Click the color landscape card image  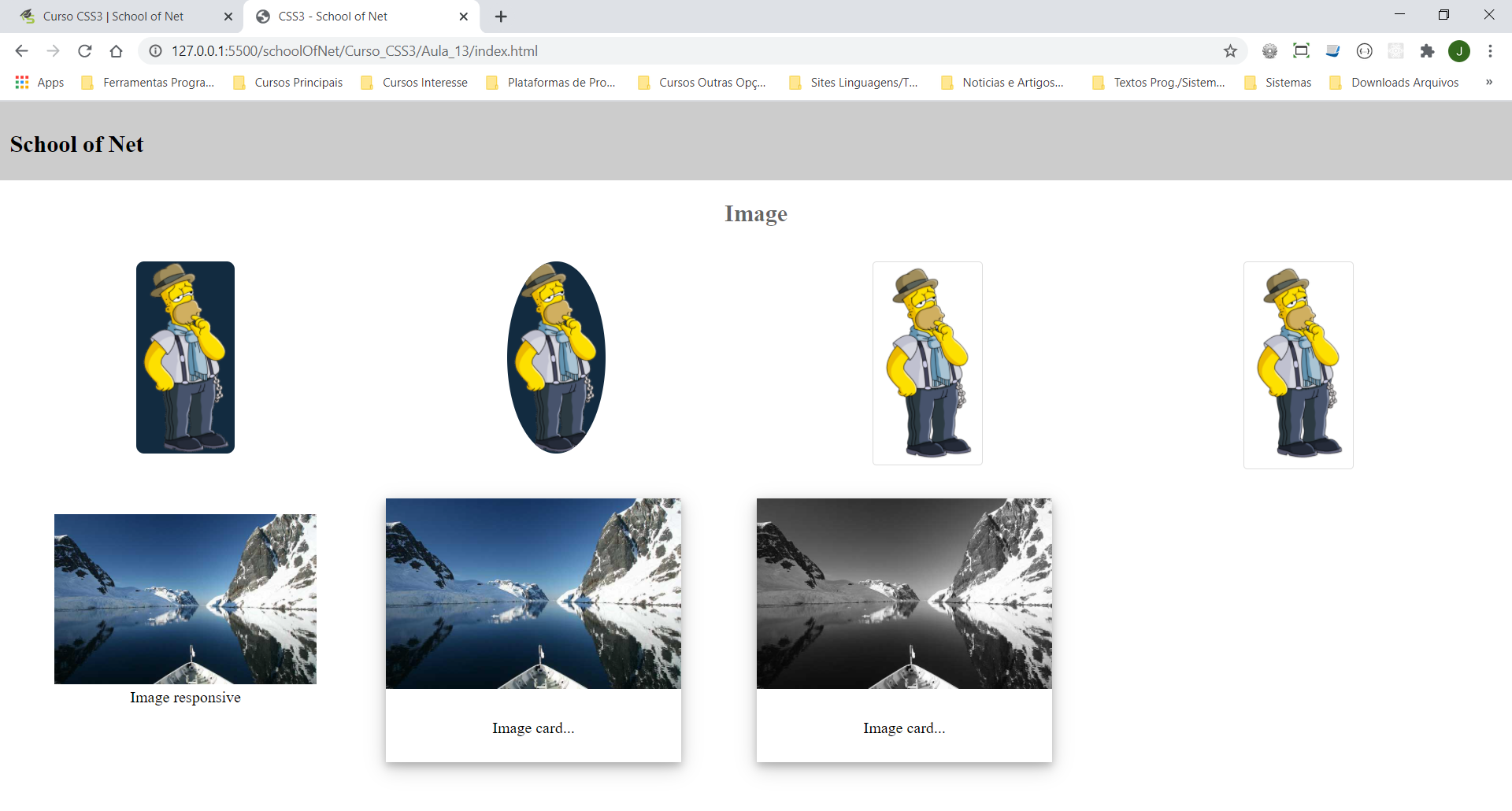(533, 594)
